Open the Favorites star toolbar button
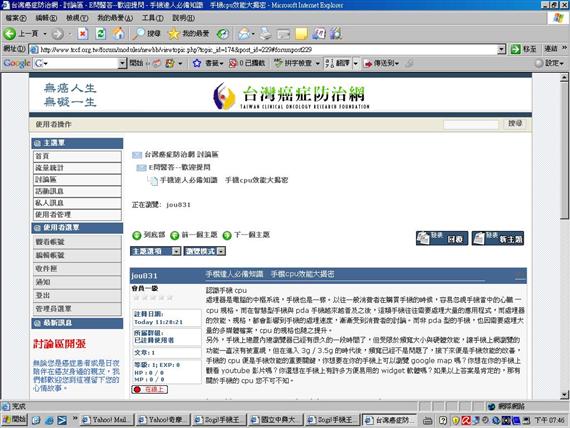Viewport: 570px width, 428px height. pos(188,34)
